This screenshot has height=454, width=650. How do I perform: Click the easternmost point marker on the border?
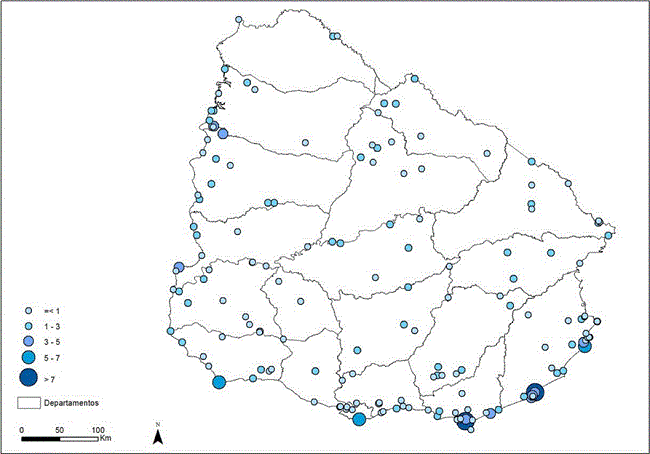click(607, 236)
